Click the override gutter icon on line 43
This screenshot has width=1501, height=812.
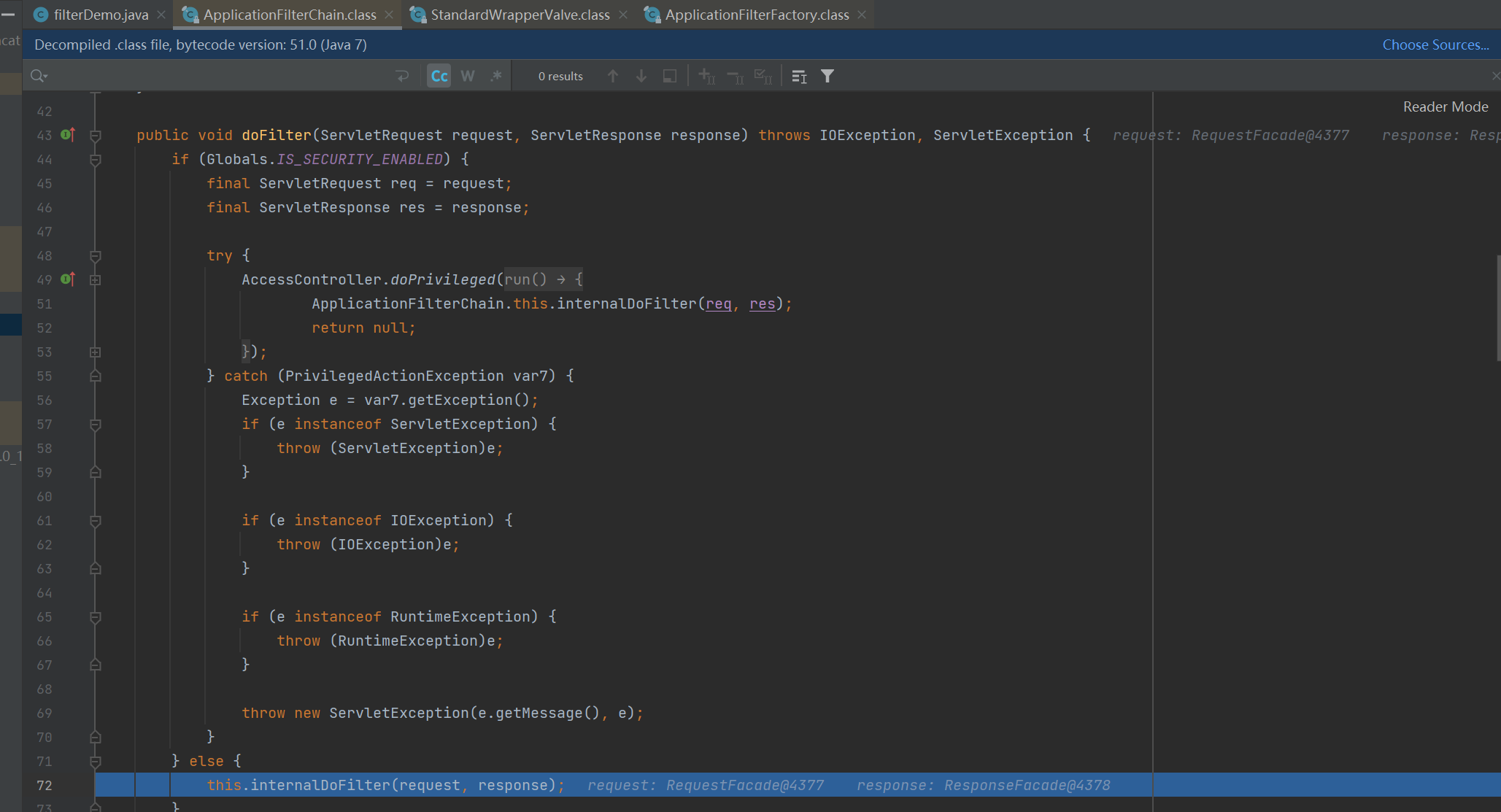click(68, 134)
